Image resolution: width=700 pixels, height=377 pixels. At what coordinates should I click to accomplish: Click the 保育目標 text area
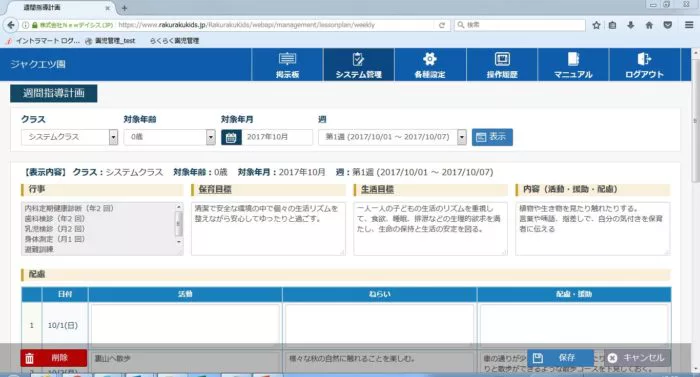(268, 229)
